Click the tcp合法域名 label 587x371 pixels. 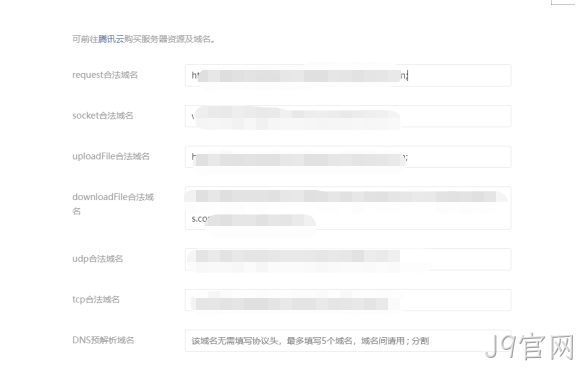(96, 299)
